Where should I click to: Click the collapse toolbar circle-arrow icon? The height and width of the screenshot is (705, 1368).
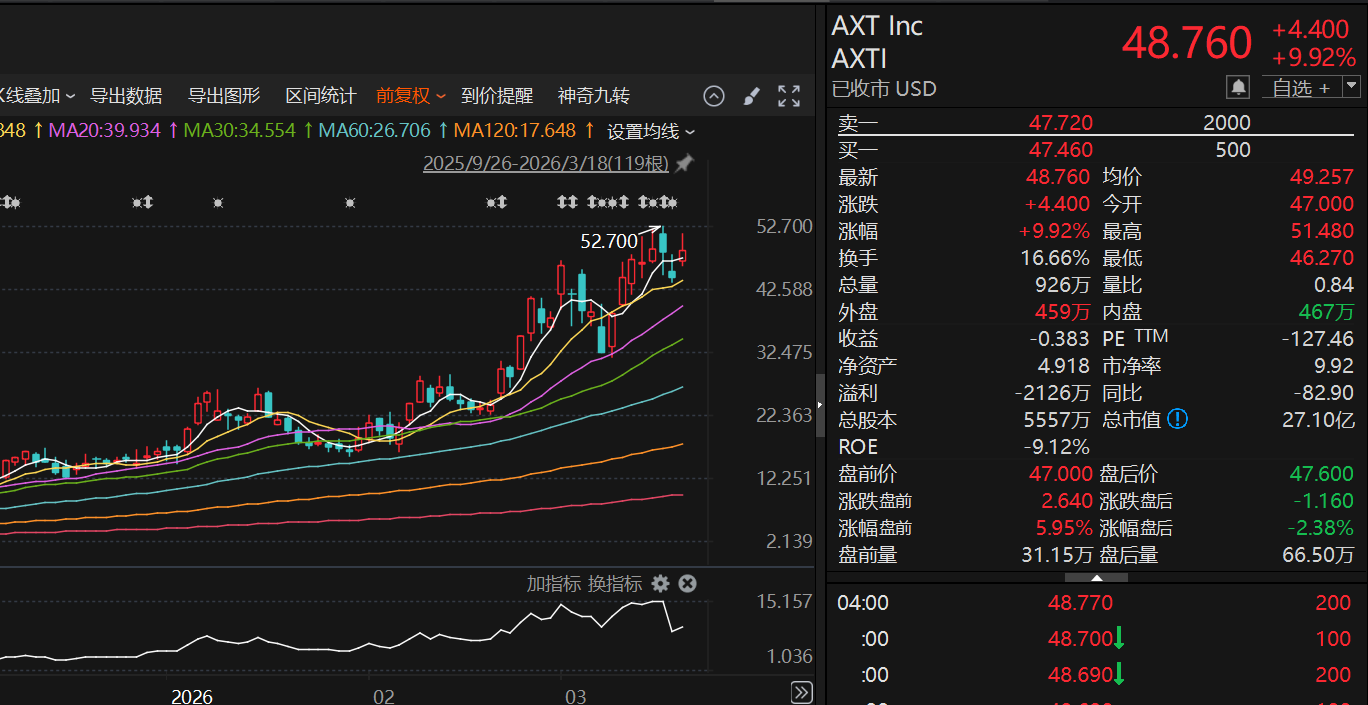click(713, 96)
